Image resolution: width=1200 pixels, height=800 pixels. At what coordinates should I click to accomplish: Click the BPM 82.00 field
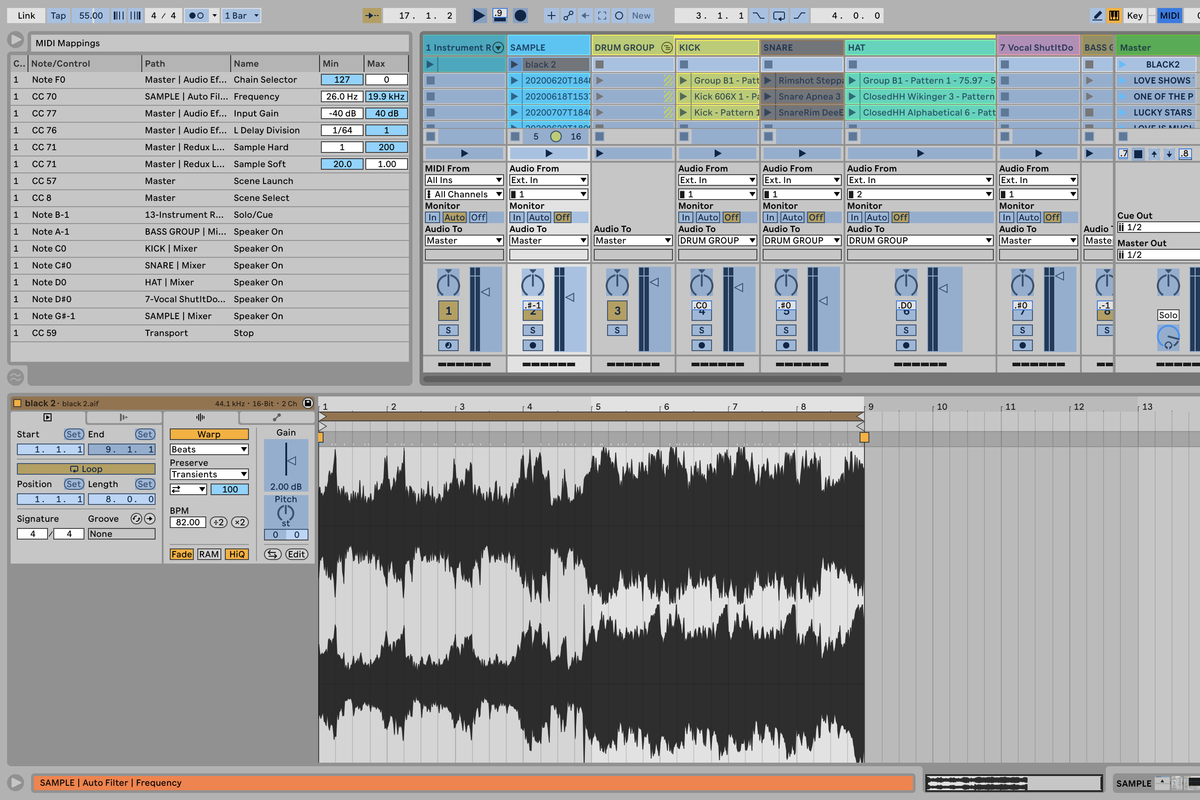click(187, 522)
